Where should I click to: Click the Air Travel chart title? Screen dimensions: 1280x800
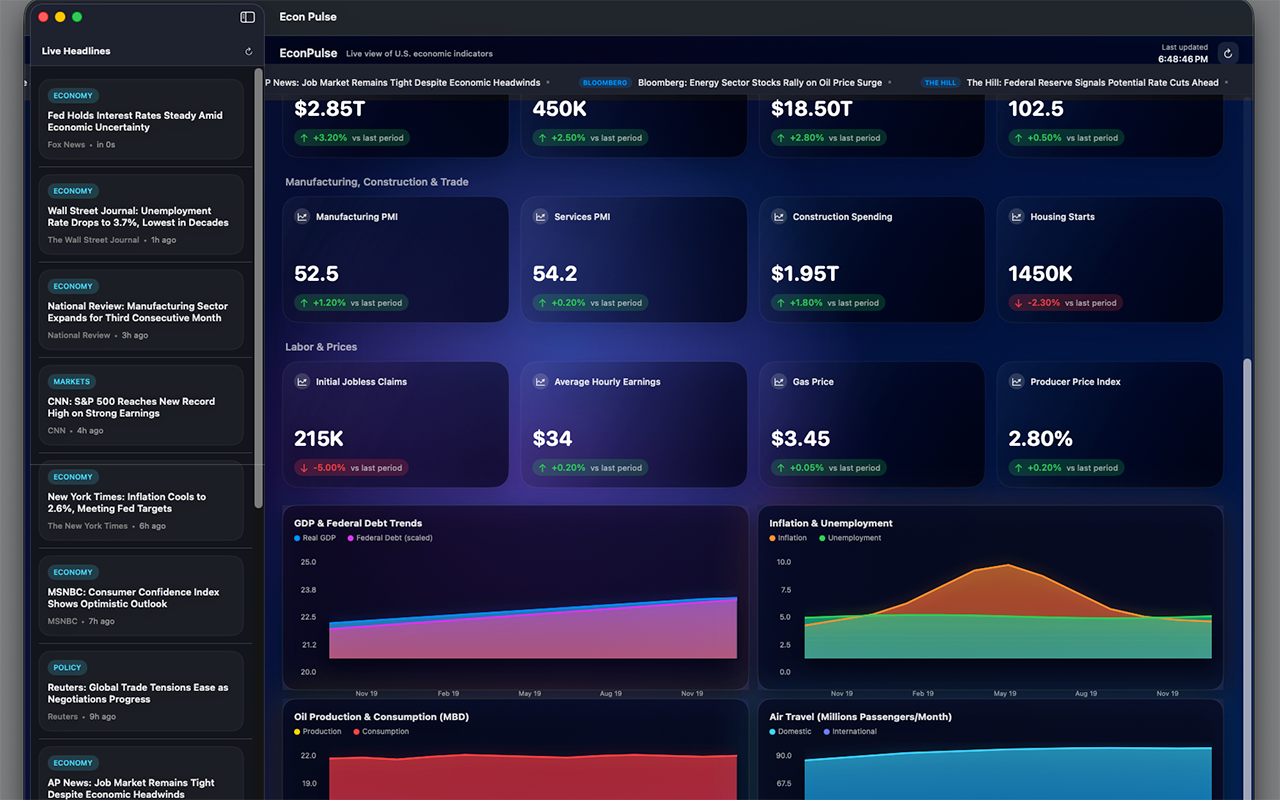tap(860, 717)
